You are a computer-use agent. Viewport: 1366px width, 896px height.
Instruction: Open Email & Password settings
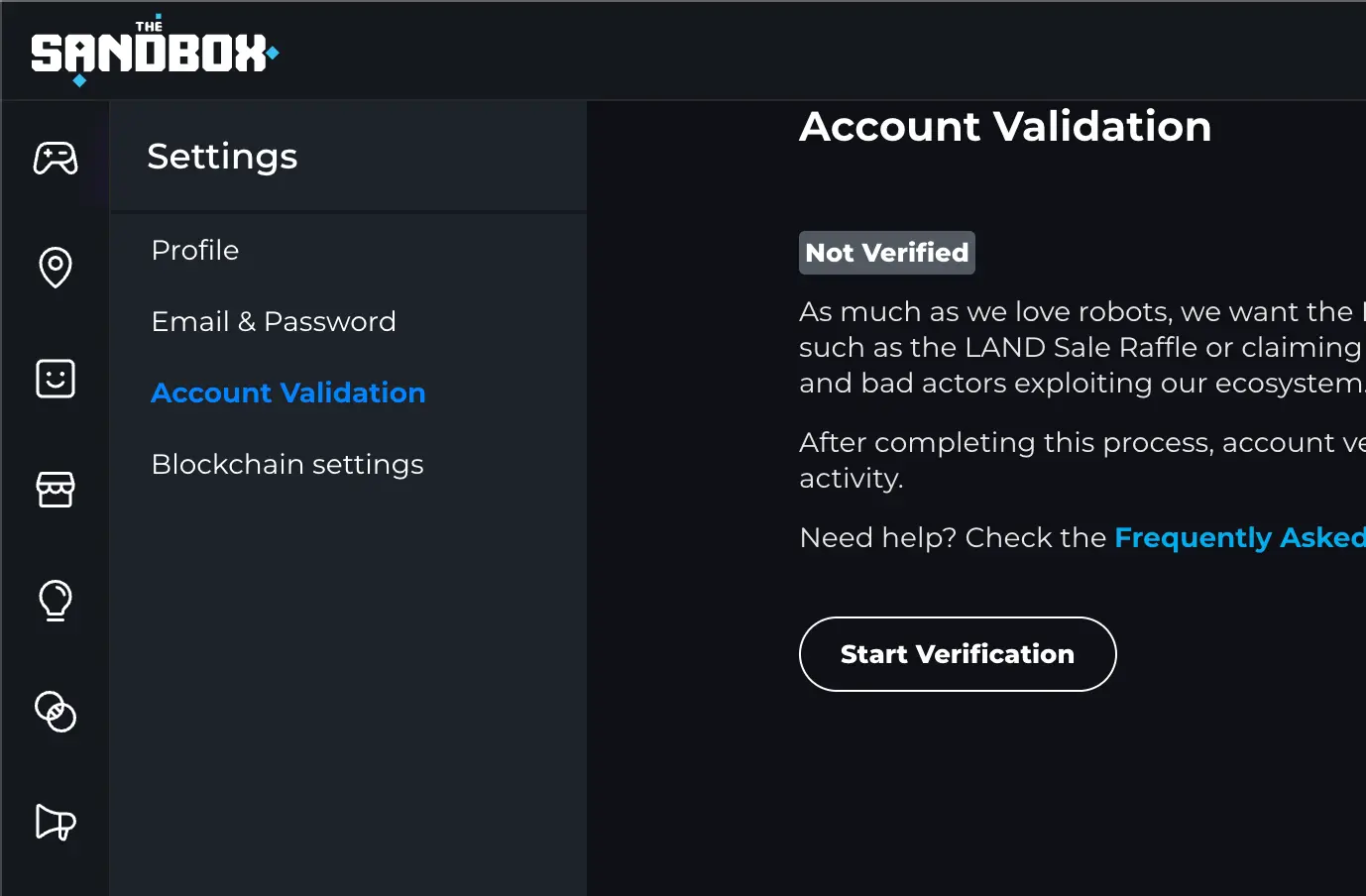pyautogui.click(x=274, y=322)
